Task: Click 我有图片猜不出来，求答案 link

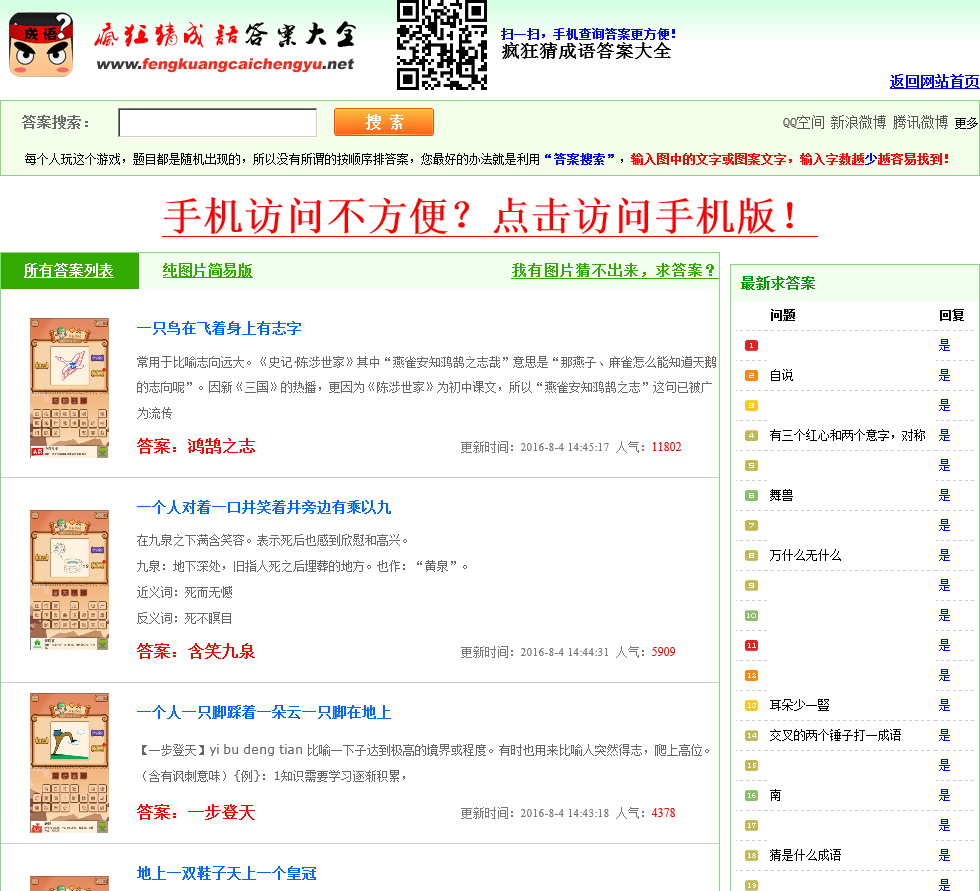Action: pos(614,271)
